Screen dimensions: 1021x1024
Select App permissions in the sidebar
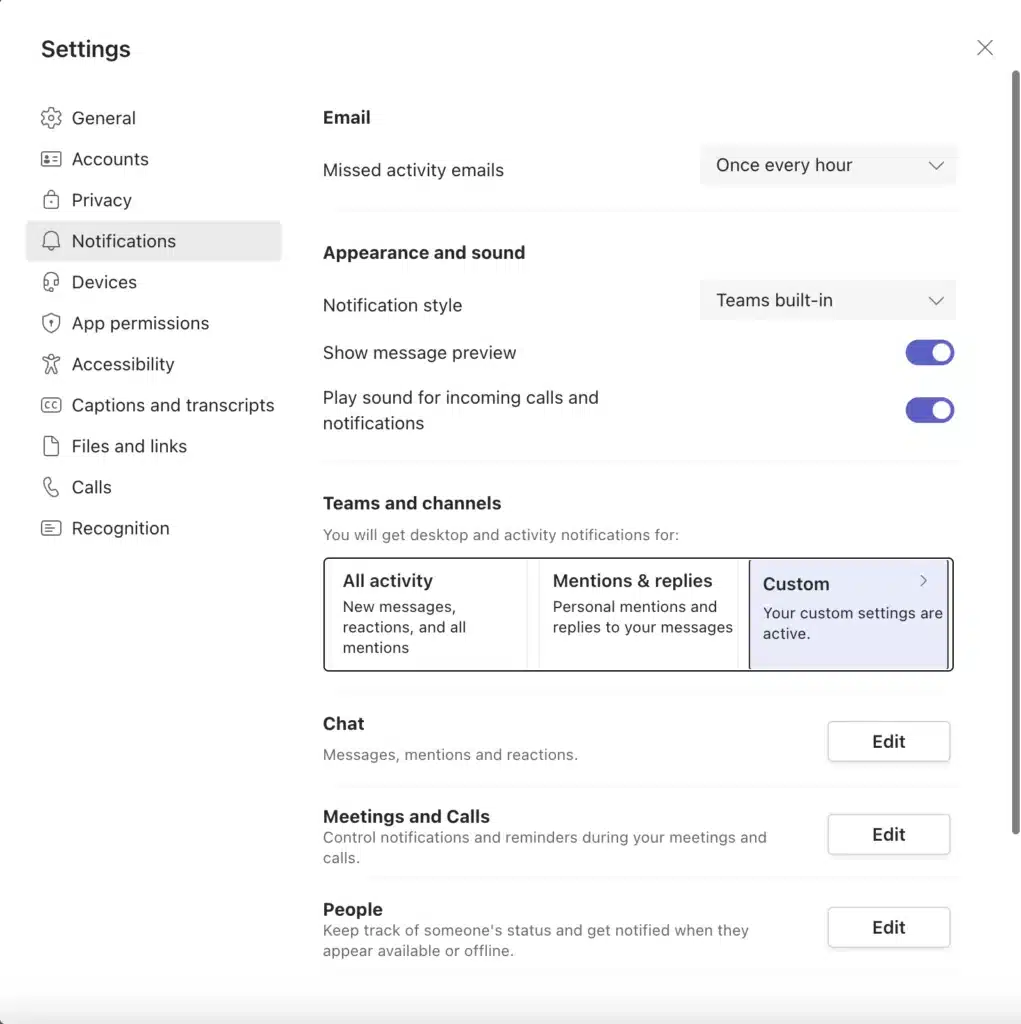tap(154, 323)
